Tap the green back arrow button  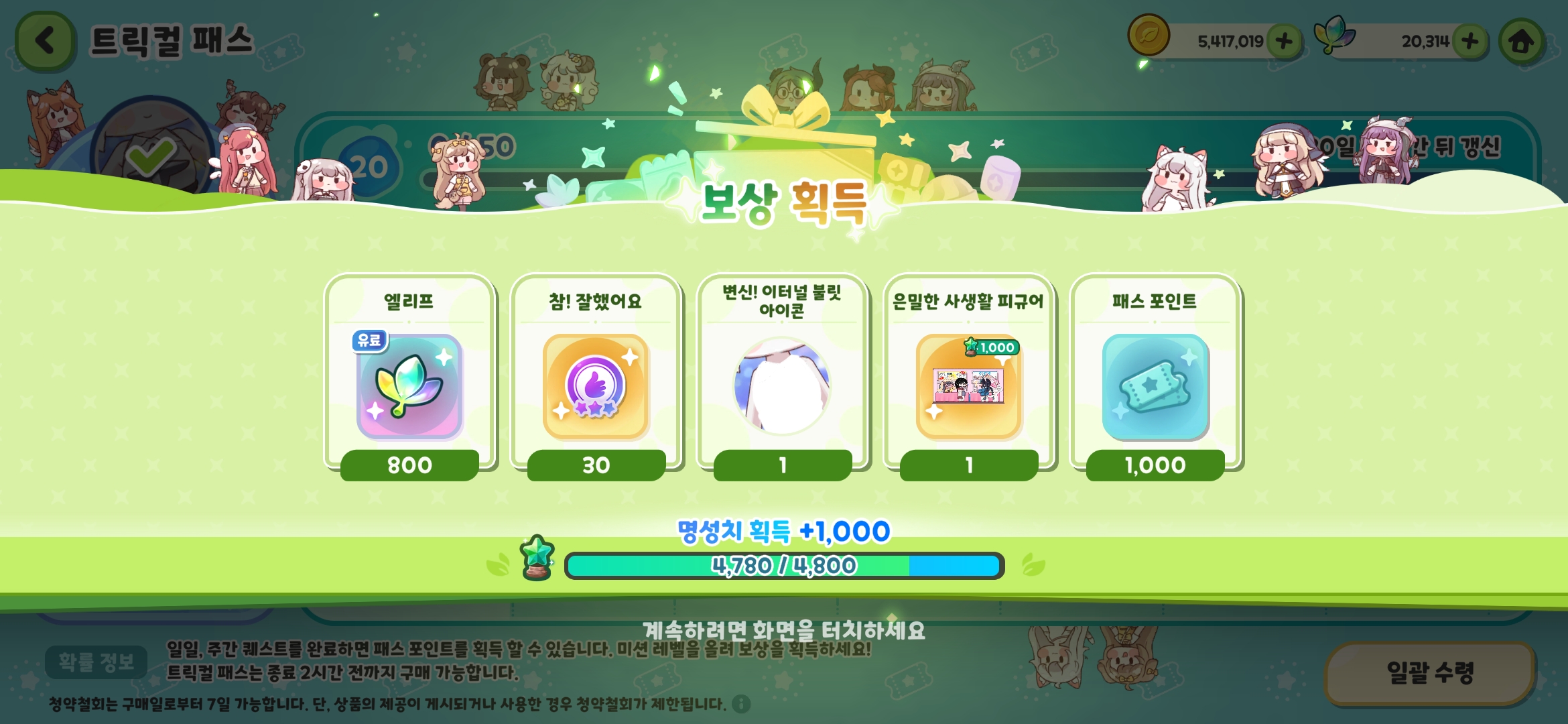point(45,41)
